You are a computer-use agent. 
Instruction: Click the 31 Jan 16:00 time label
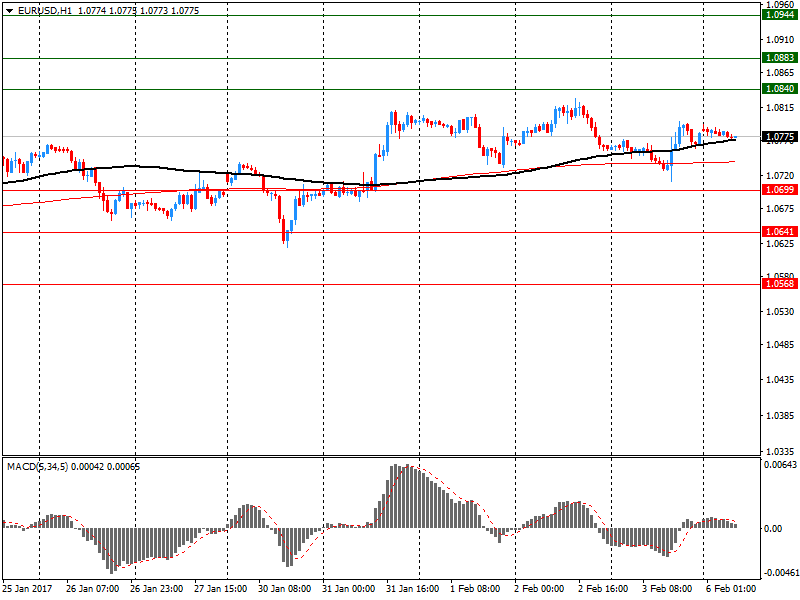413,589
